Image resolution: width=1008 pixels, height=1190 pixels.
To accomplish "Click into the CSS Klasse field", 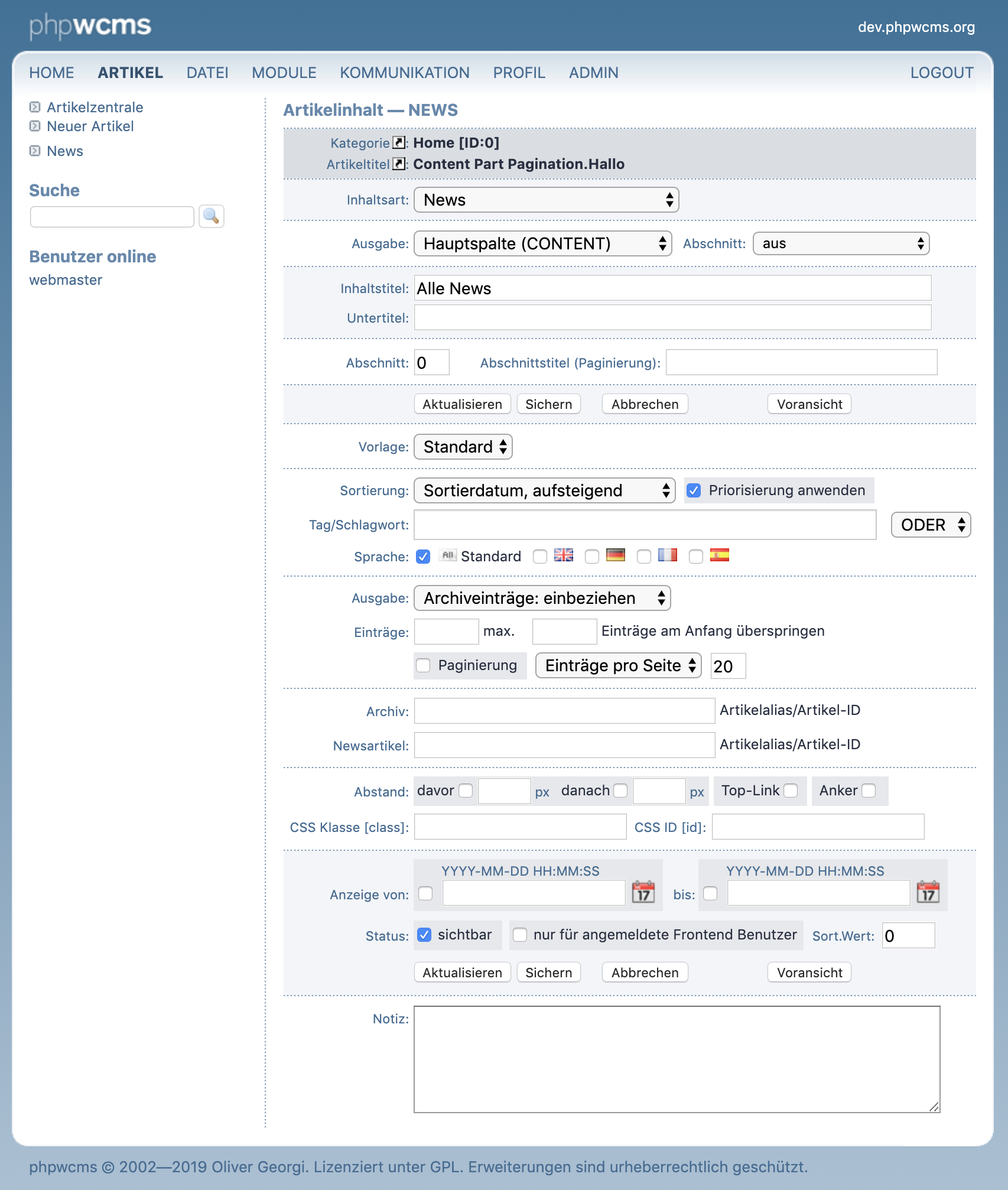I will (521, 827).
